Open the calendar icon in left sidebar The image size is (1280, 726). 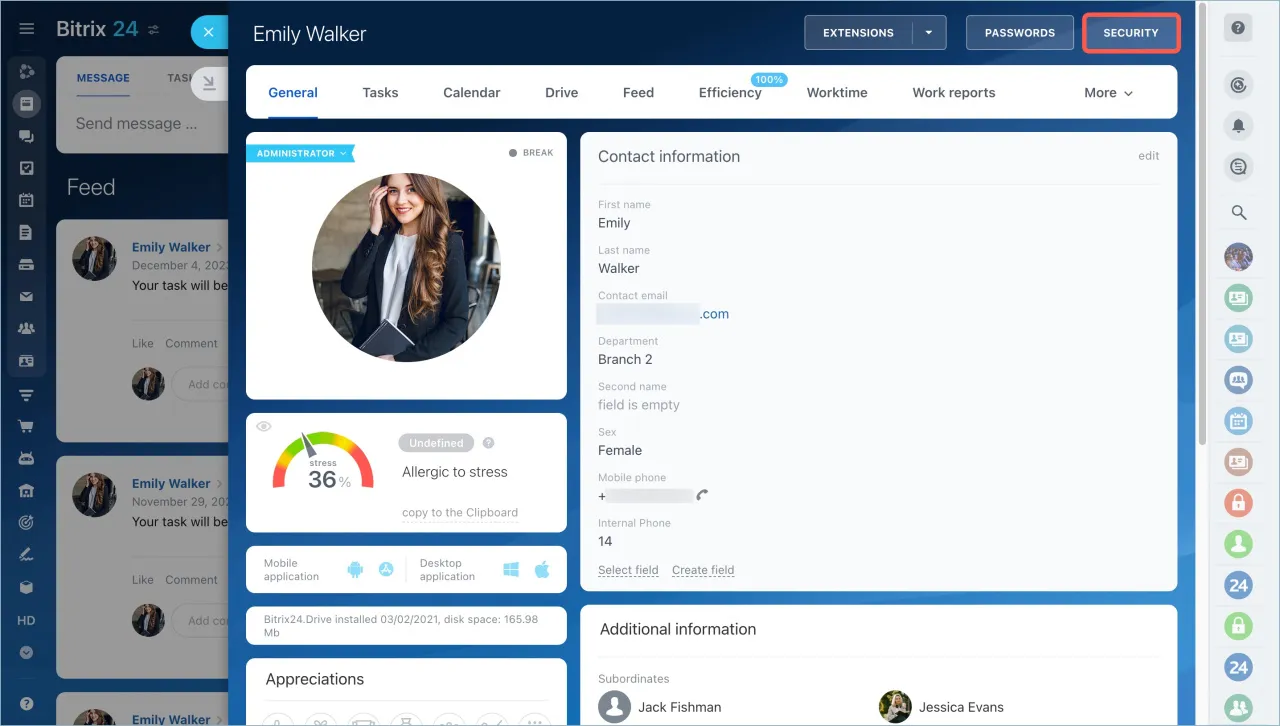click(x=27, y=200)
